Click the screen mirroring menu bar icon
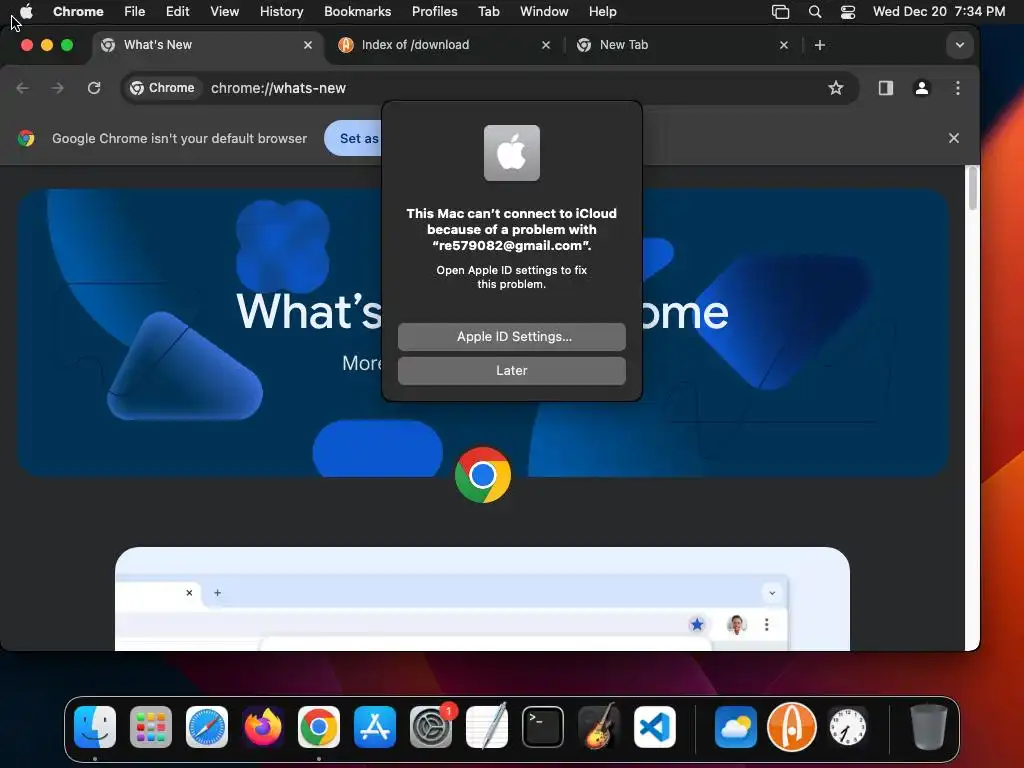 780,12
